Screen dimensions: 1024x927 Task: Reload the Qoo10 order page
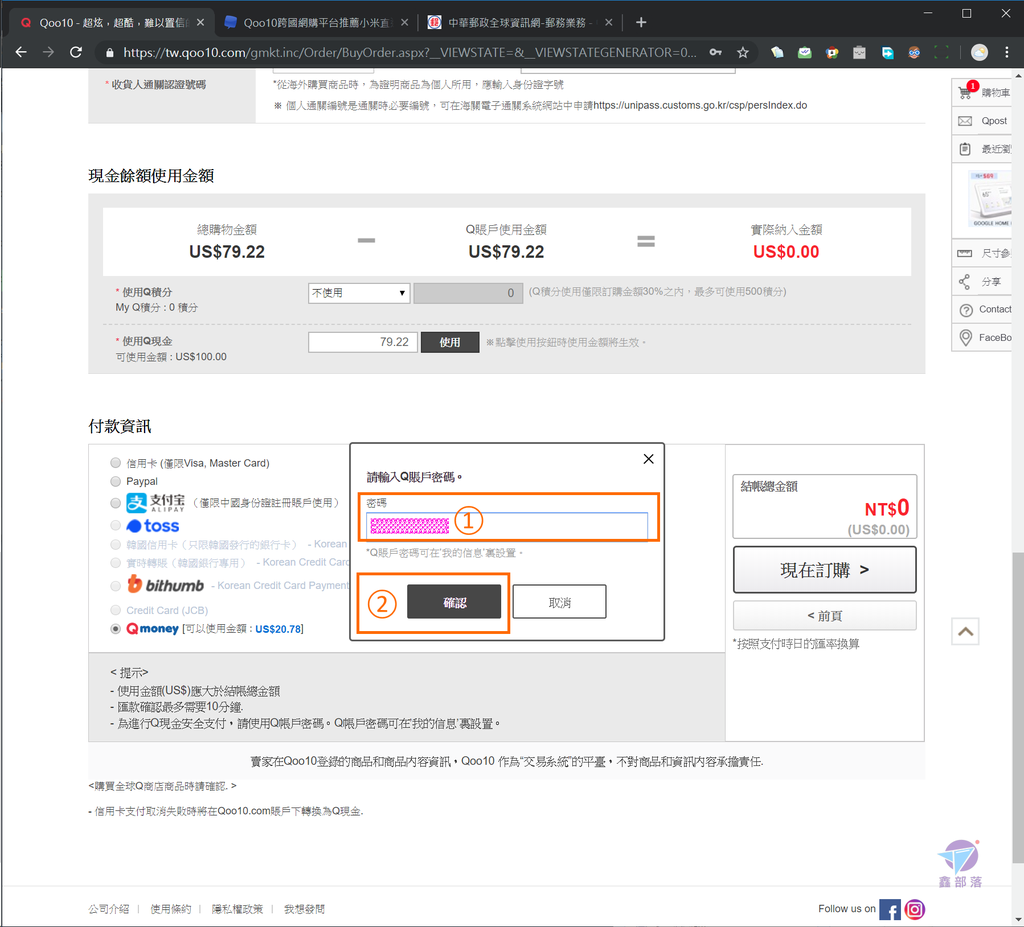point(76,52)
